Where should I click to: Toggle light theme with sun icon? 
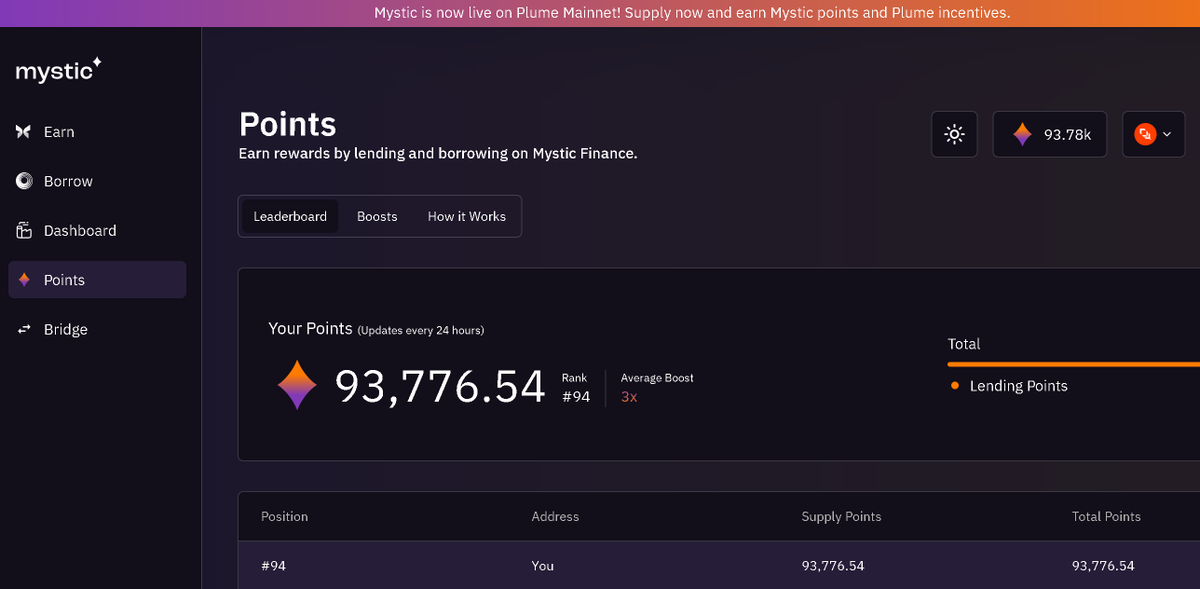tap(954, 134)
